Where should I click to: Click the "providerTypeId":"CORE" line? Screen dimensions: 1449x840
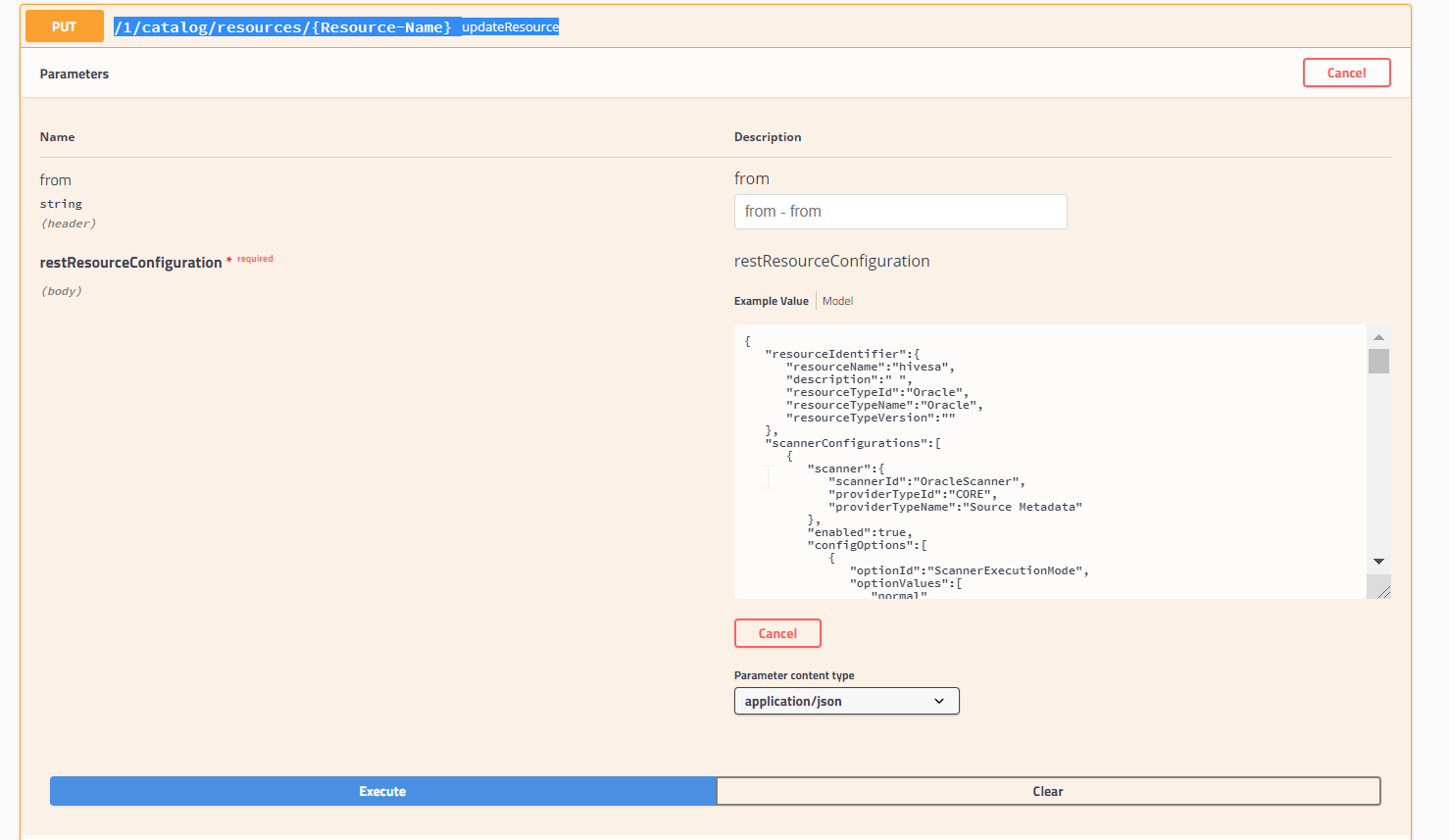tap(913, 494)
